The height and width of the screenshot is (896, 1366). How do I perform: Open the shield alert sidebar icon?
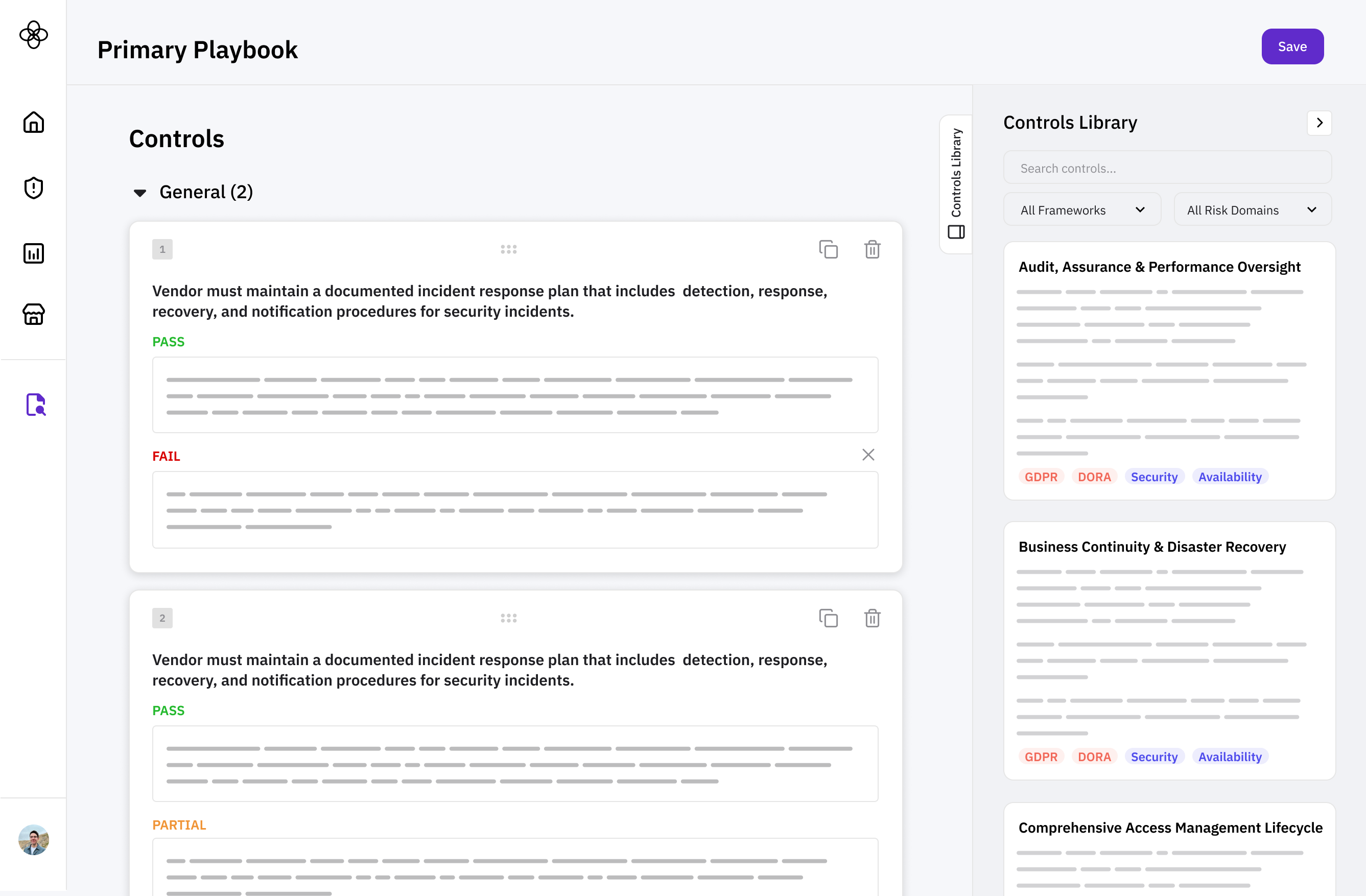click(33, 187)
